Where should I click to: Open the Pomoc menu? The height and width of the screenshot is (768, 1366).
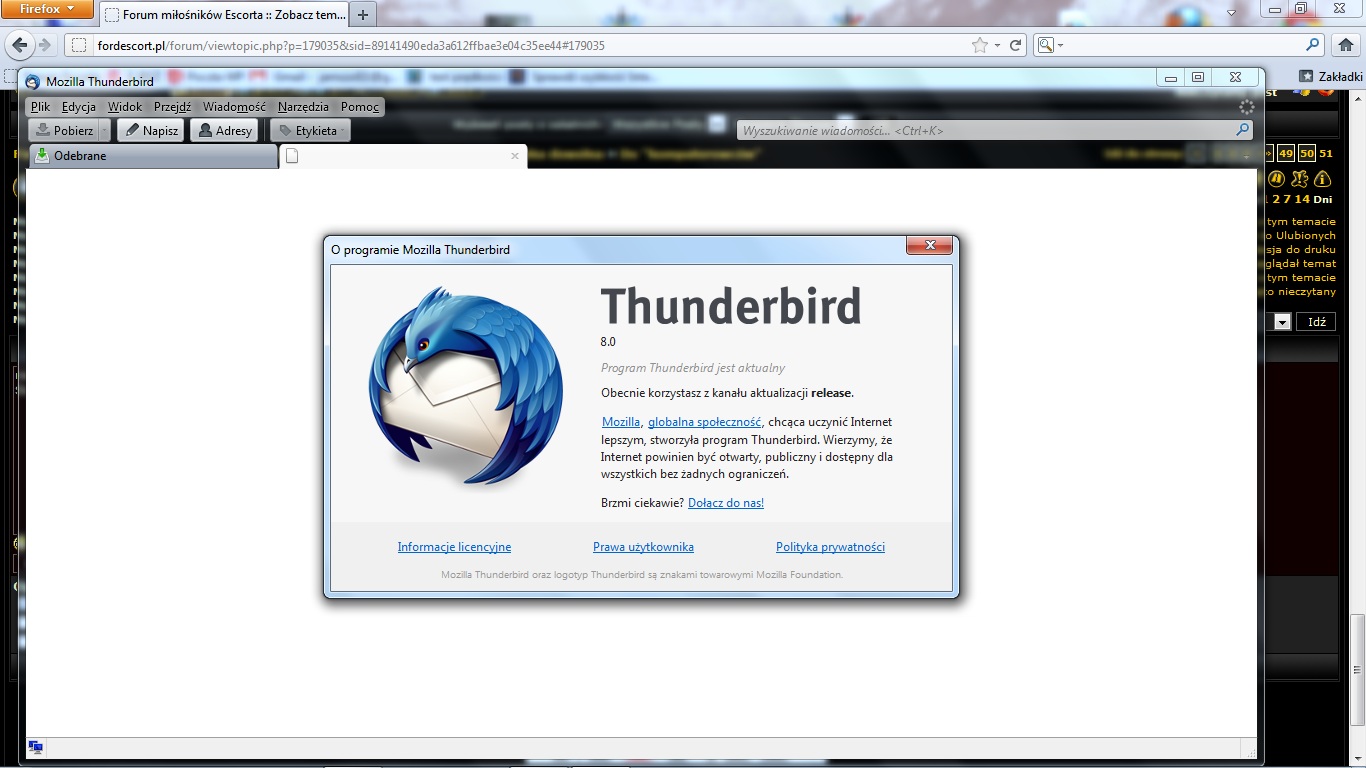[359, 107]
